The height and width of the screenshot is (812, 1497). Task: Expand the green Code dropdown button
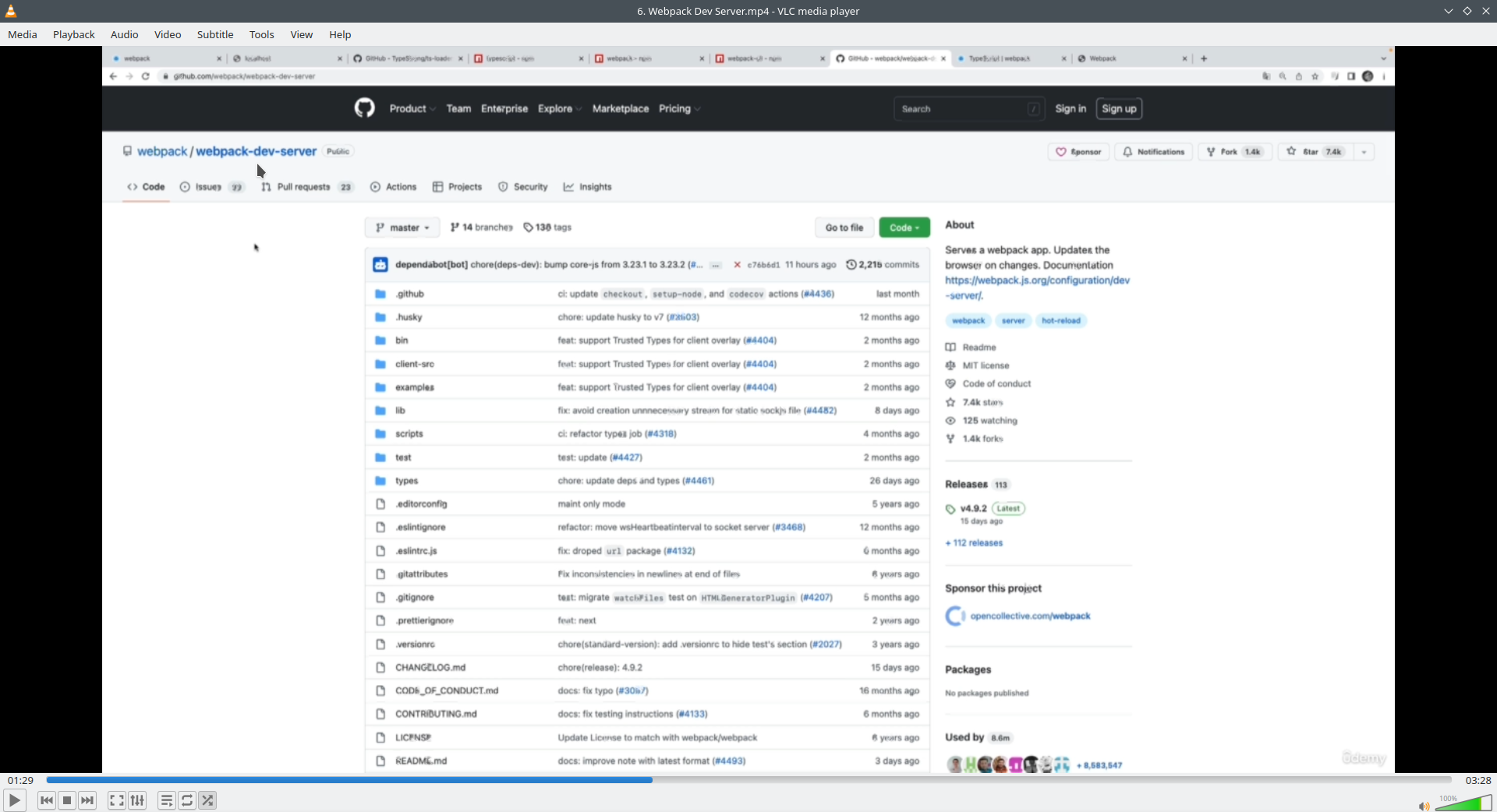904,228
